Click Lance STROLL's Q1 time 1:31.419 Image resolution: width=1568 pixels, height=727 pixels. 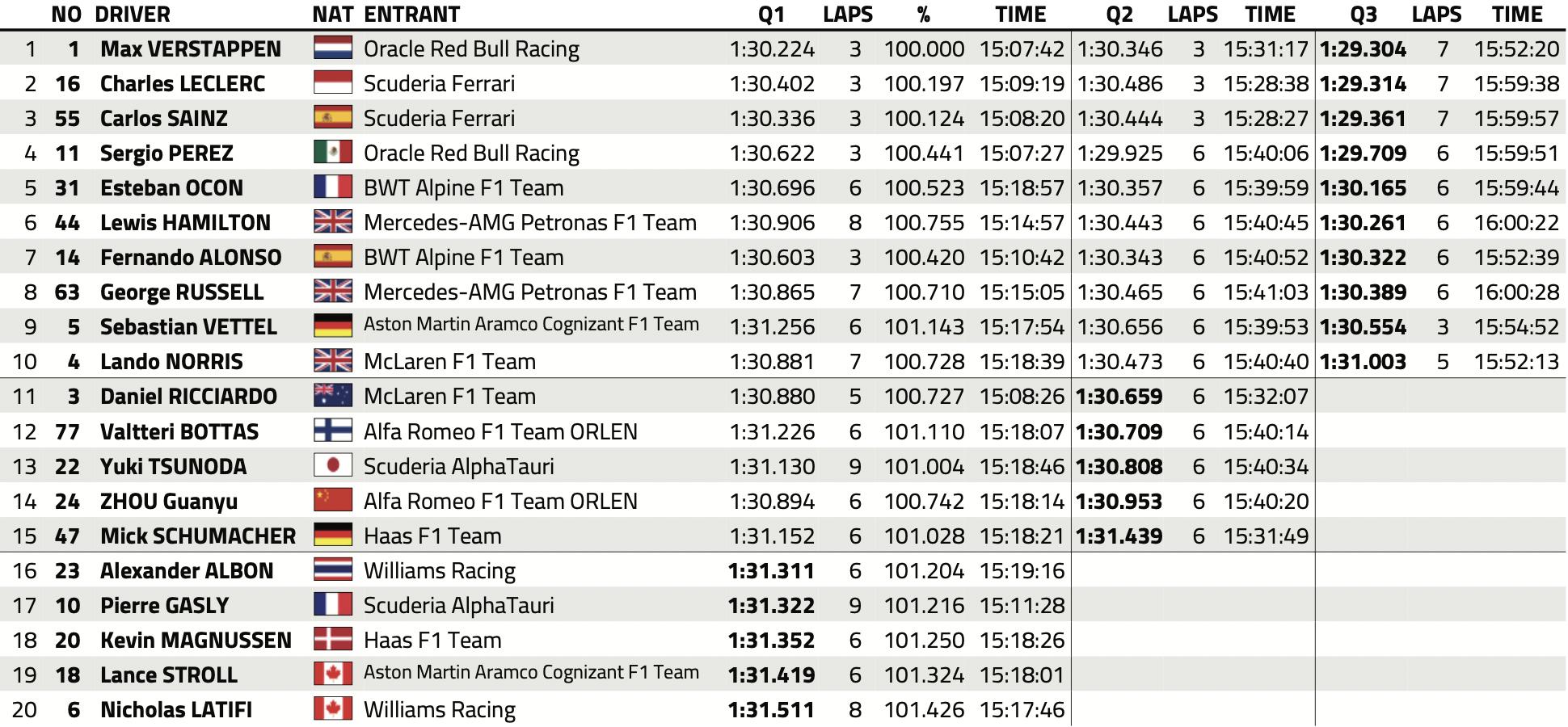tap(771, 675)
